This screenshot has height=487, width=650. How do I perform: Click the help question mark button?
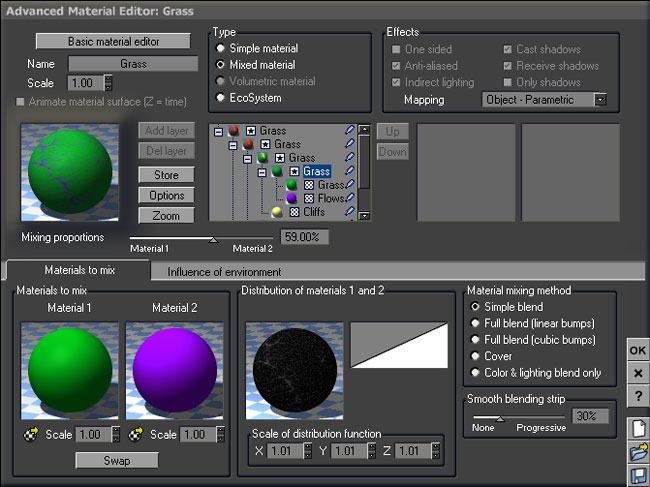(637, 395)
